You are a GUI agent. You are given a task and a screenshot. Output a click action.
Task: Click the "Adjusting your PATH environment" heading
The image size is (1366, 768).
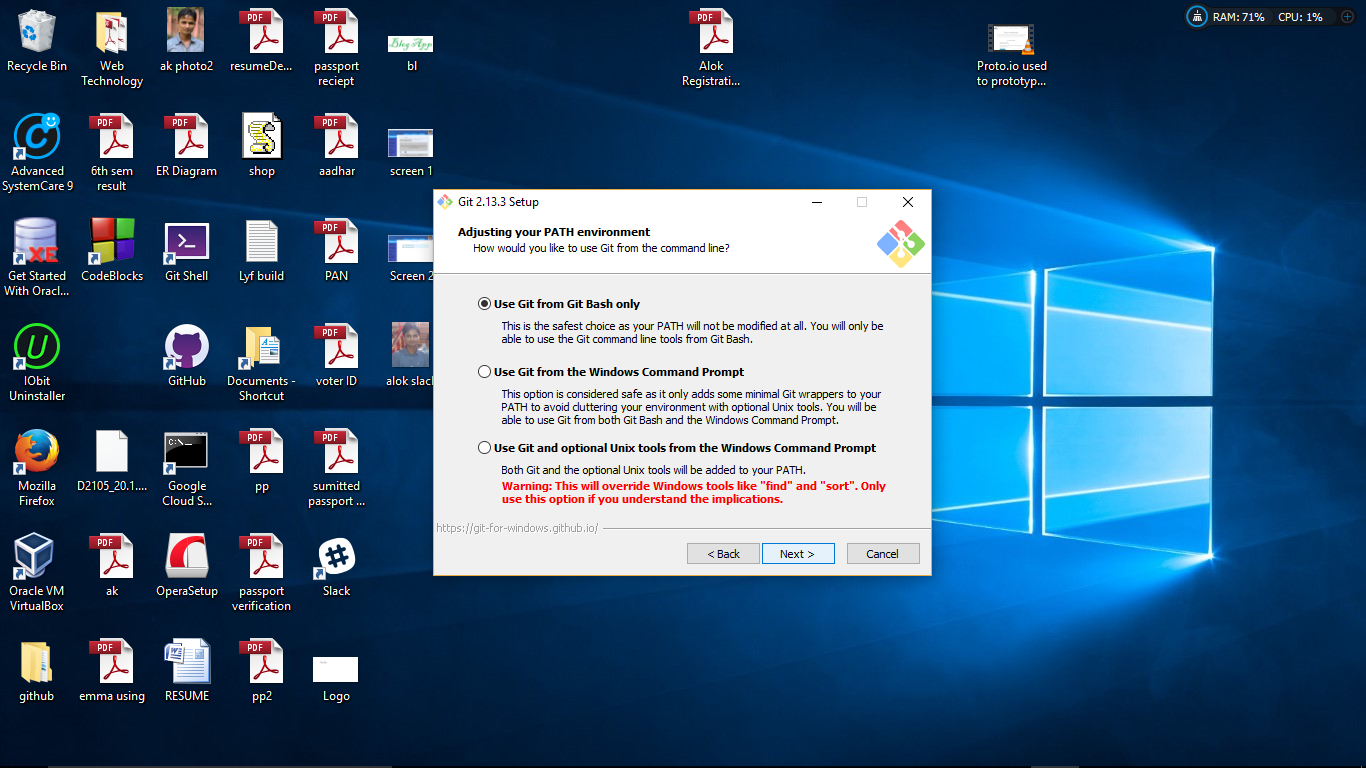pyautogui.click(x=554, y=232)
